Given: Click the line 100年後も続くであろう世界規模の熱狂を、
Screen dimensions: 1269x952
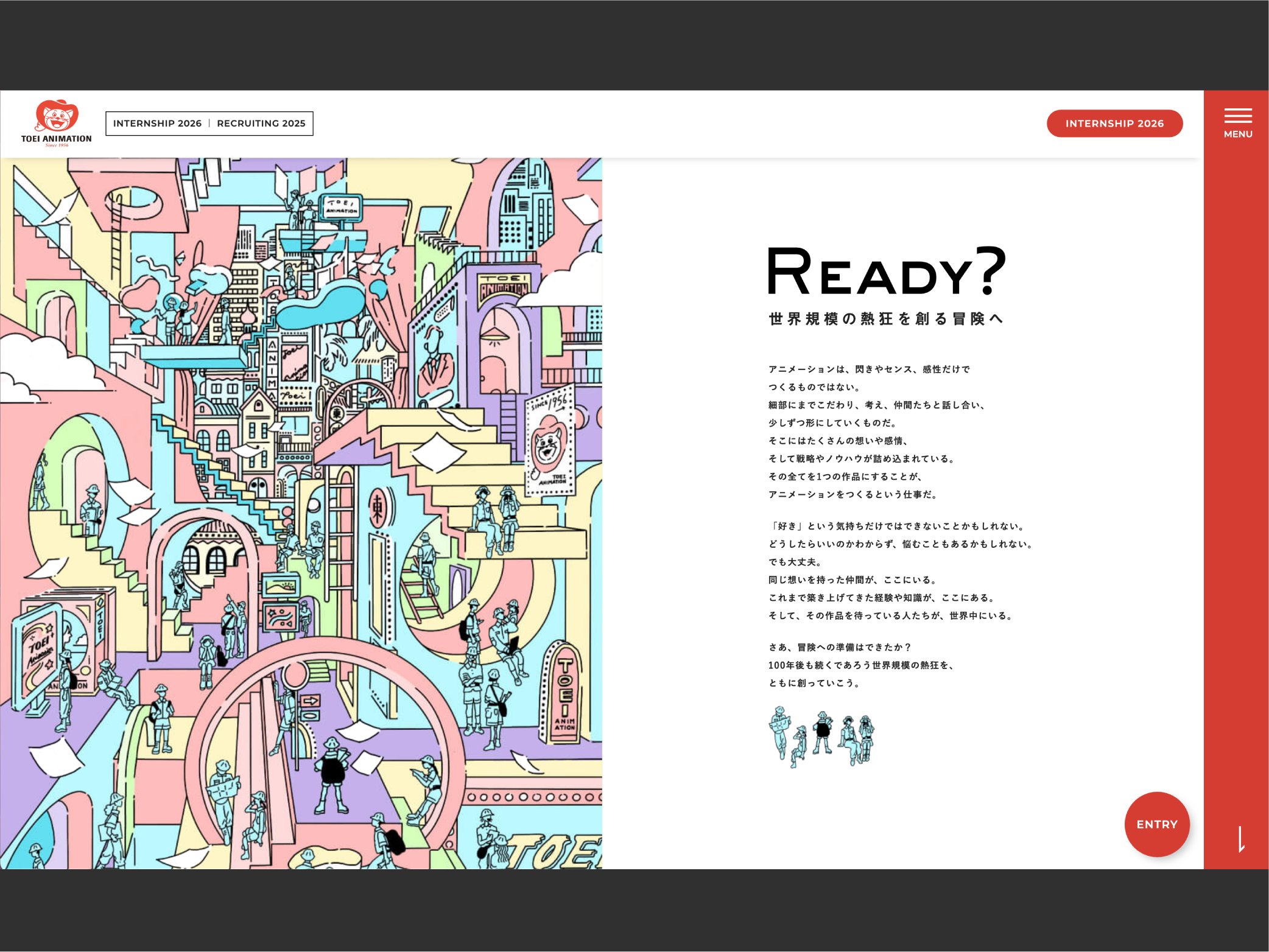Looking at the screenshot, I should [862, 665].
